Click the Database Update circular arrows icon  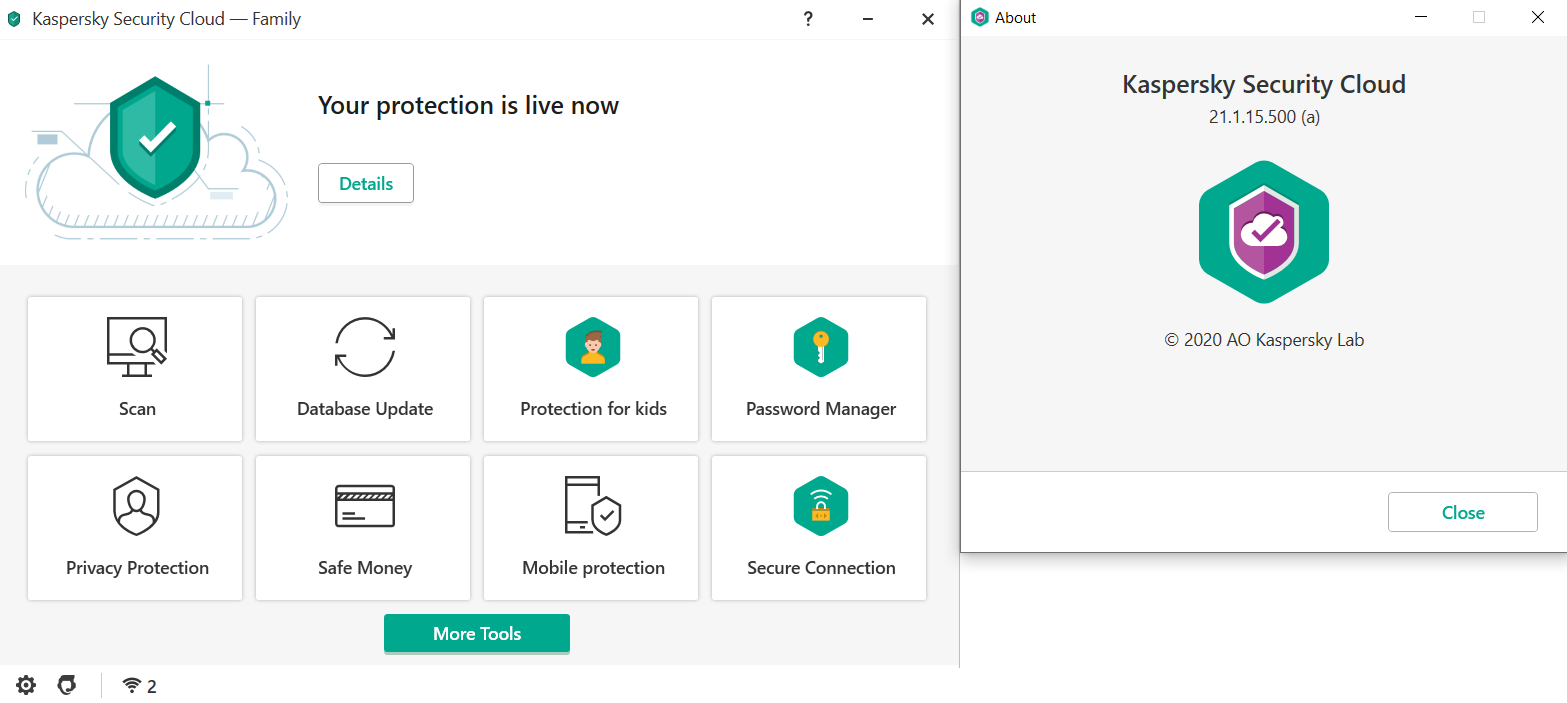365,346
